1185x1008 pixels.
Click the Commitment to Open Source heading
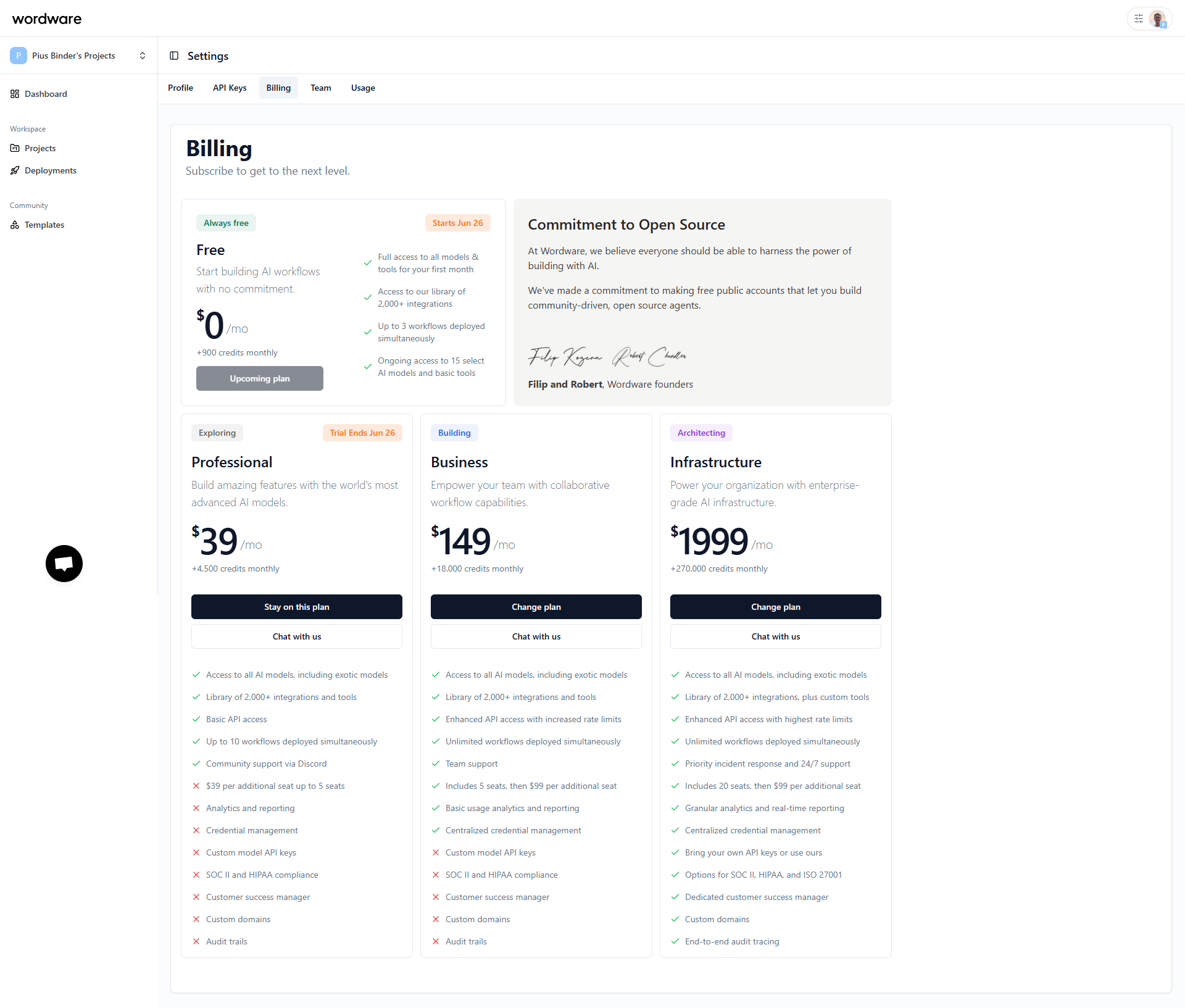click(x=626, y=225)
